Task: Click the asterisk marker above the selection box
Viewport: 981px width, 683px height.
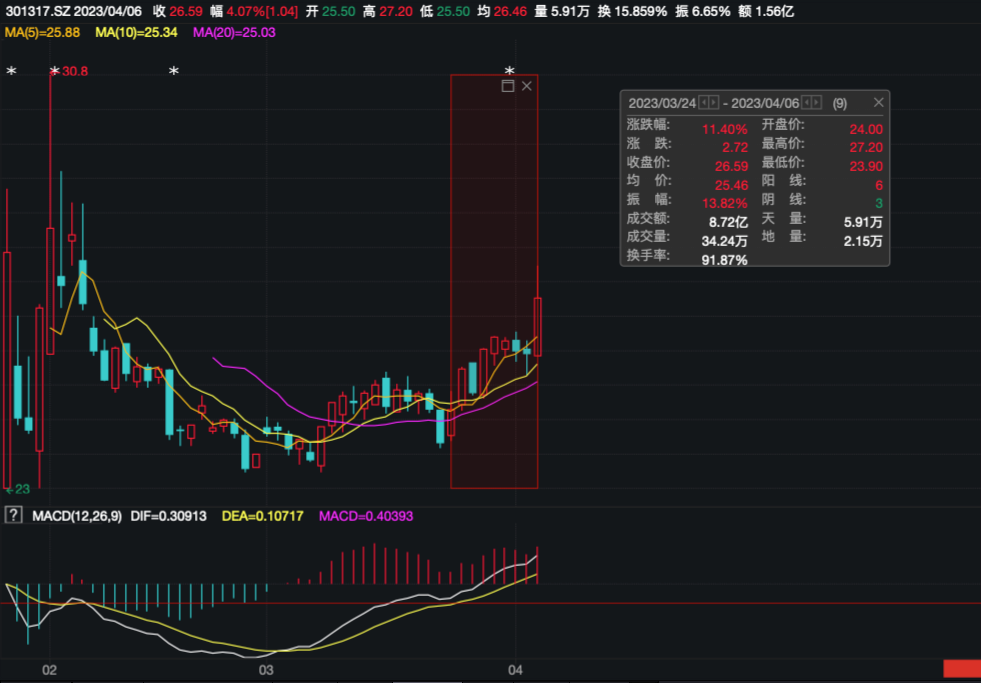Action: click(x=510, y=72)
